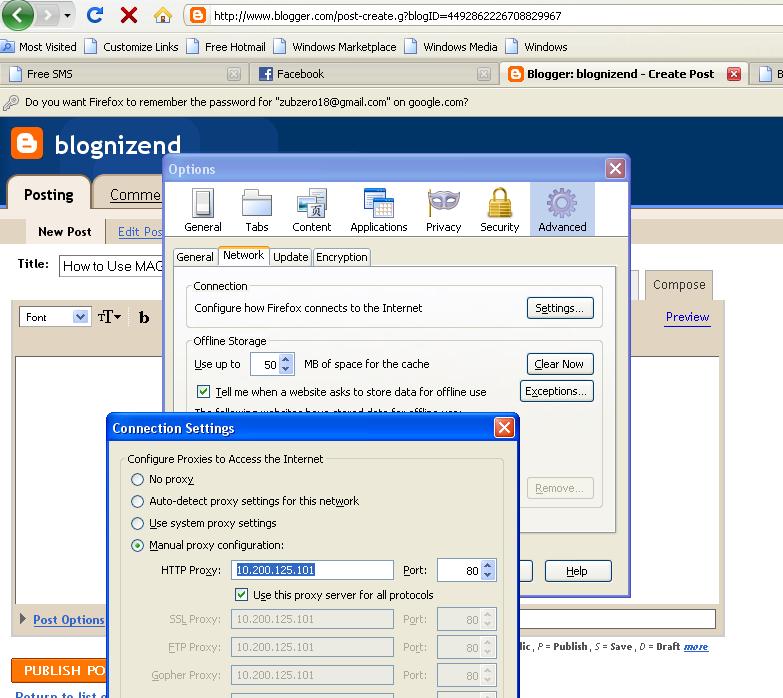This screenshot has width=783, height=698.
Task: Open the text size dropdown icon
Action: 109,317
